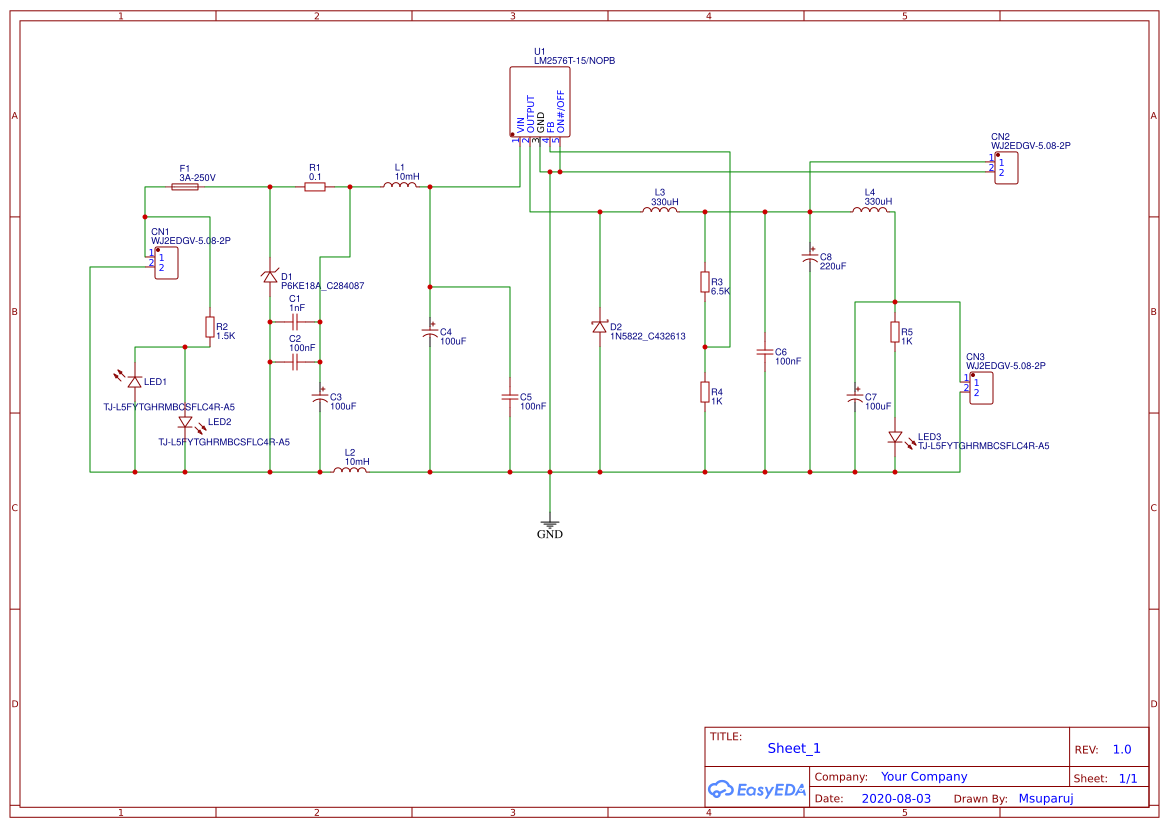Select capacitor C6 symbol
1169x828 pixels.
(765, 352)
